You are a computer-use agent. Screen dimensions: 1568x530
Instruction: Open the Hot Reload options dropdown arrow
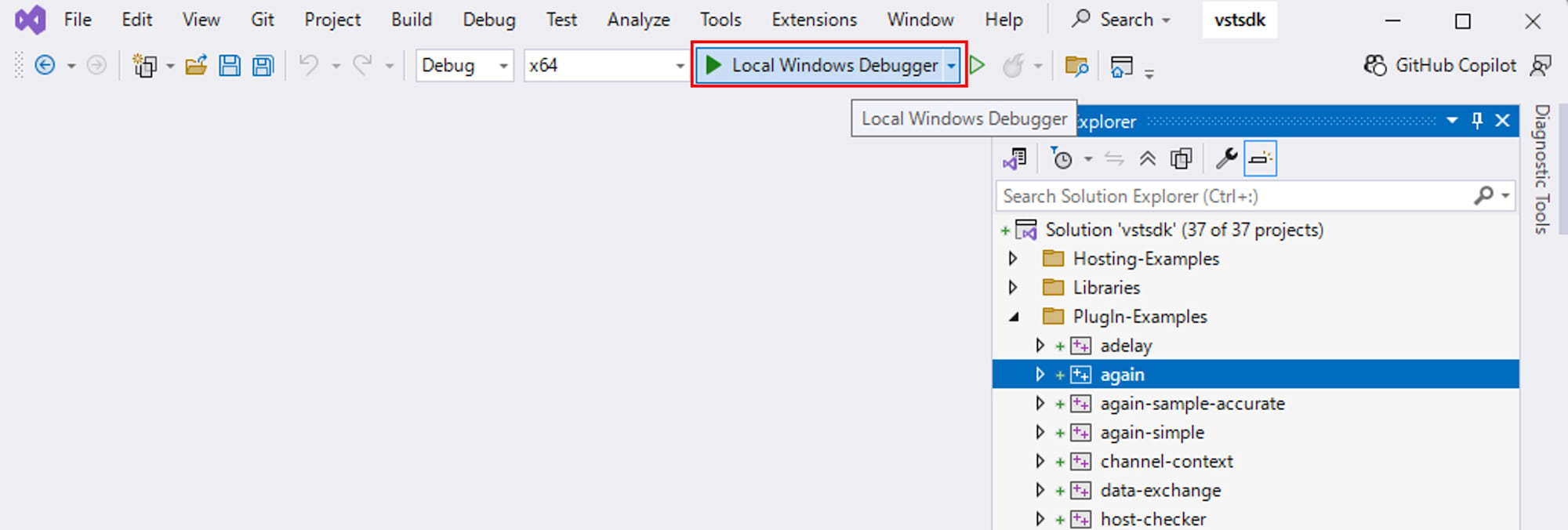1038,66
